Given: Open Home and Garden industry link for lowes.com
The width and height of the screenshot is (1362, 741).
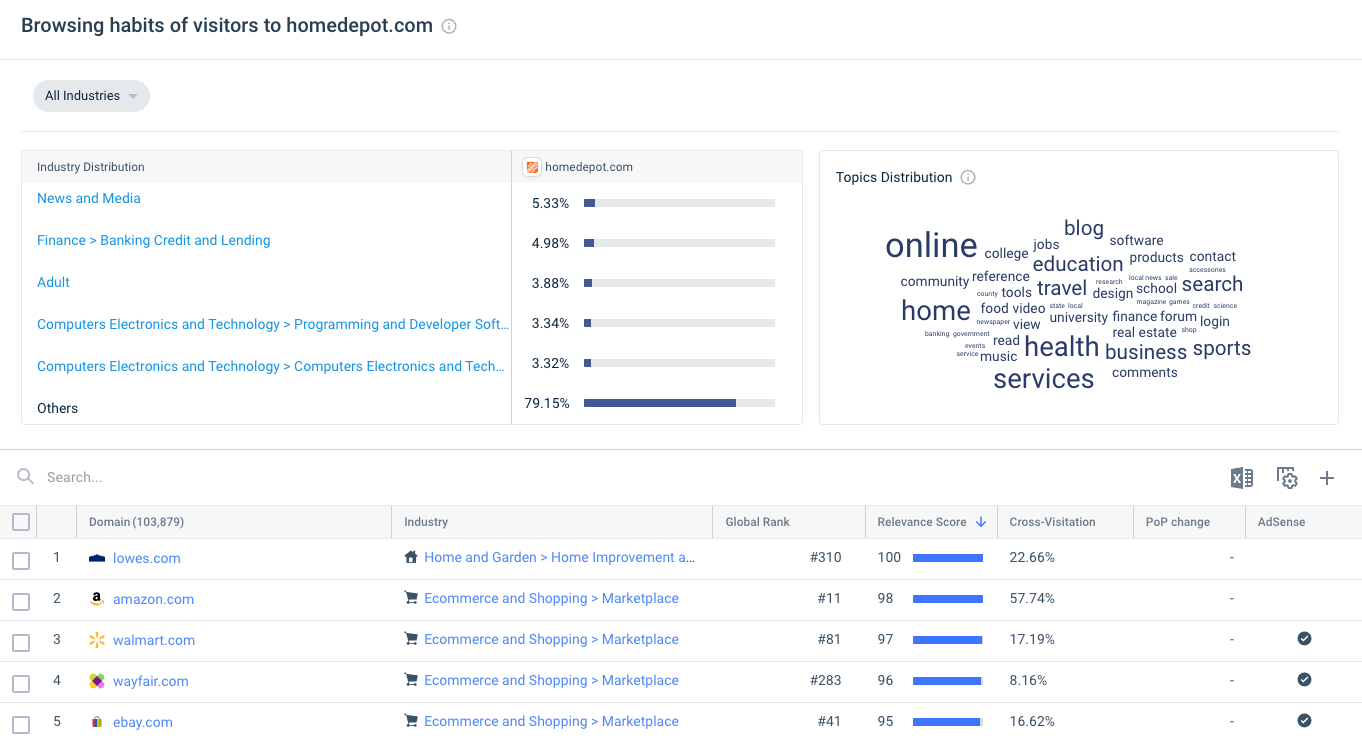Looking at the screenshot, I should (x=559, y=557).
